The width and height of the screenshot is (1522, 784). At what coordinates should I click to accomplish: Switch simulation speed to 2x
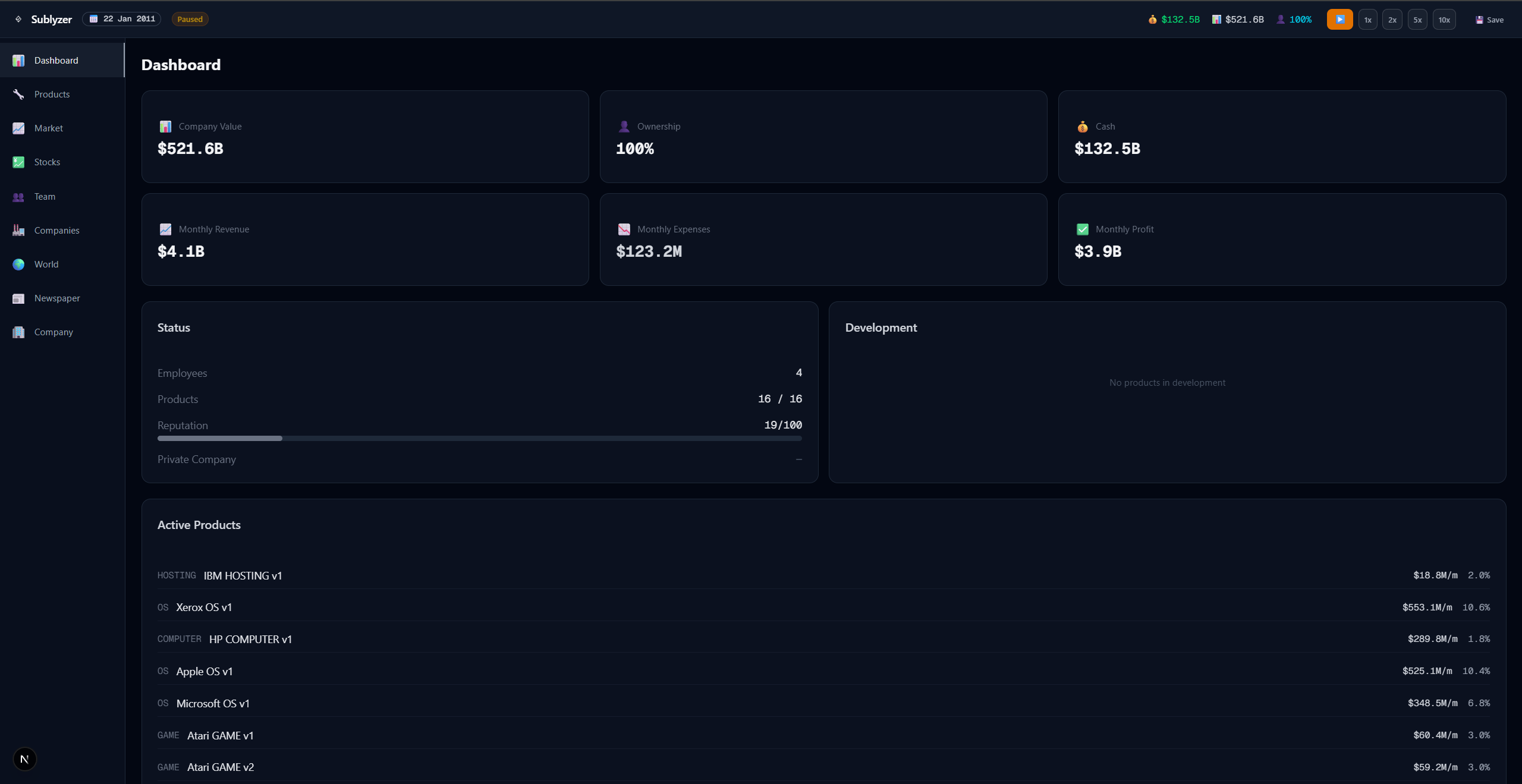click(x=1392, y=20)
